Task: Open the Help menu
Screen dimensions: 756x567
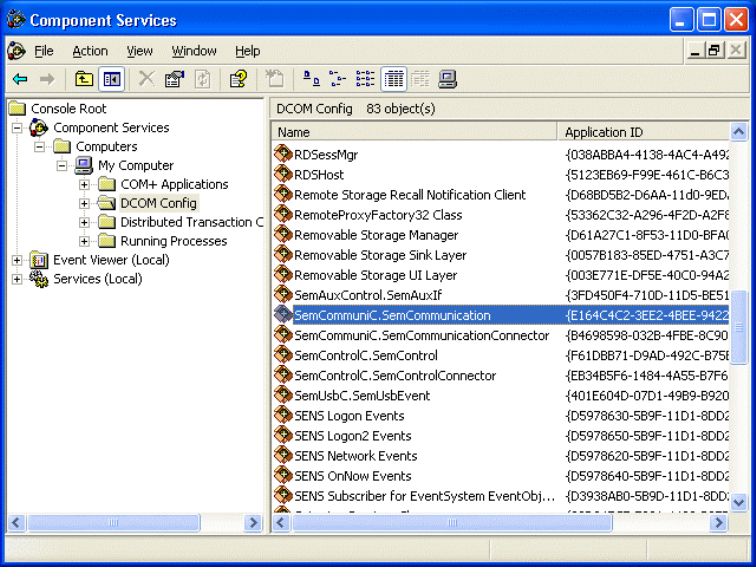Action: pyautogui.click(x=248, y=51)
